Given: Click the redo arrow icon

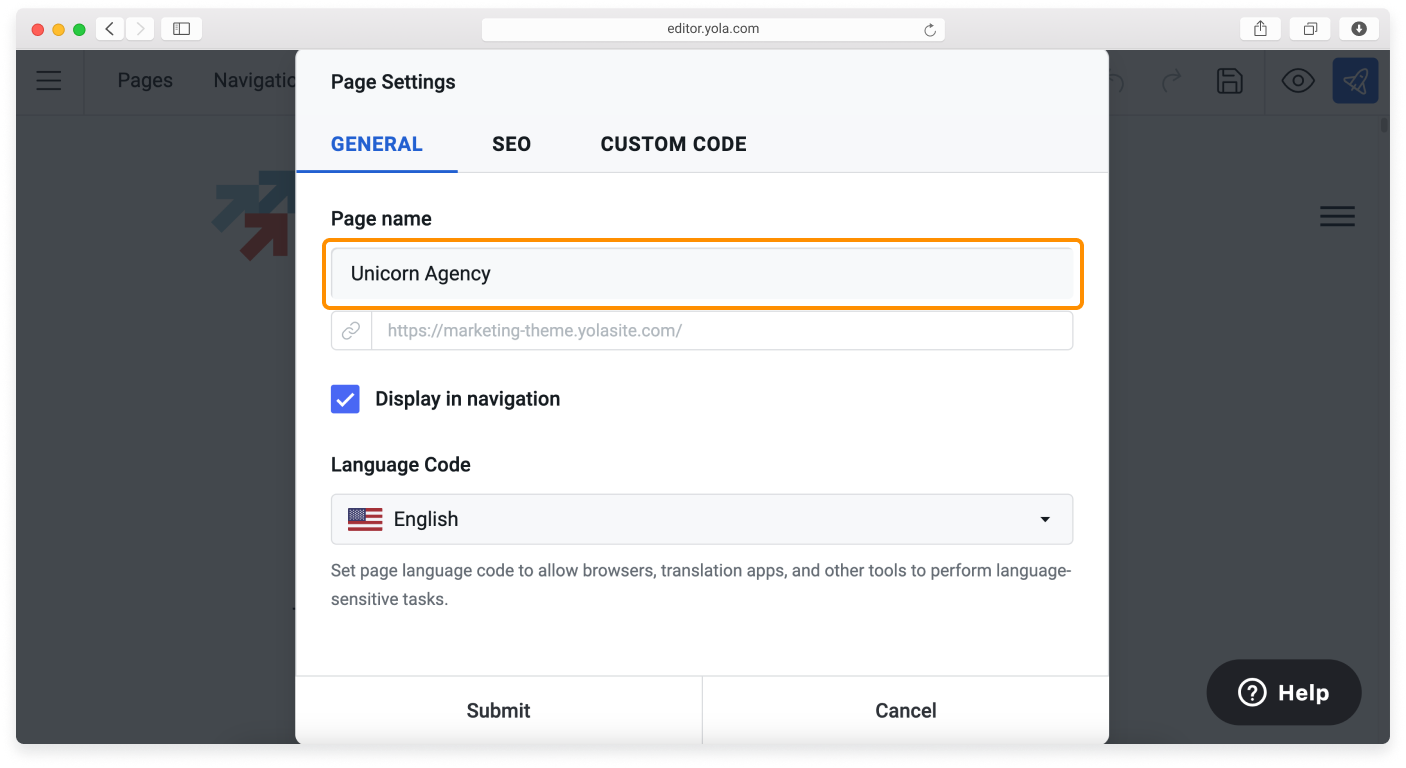Looking at the screenshot, I should point(1171,81).
